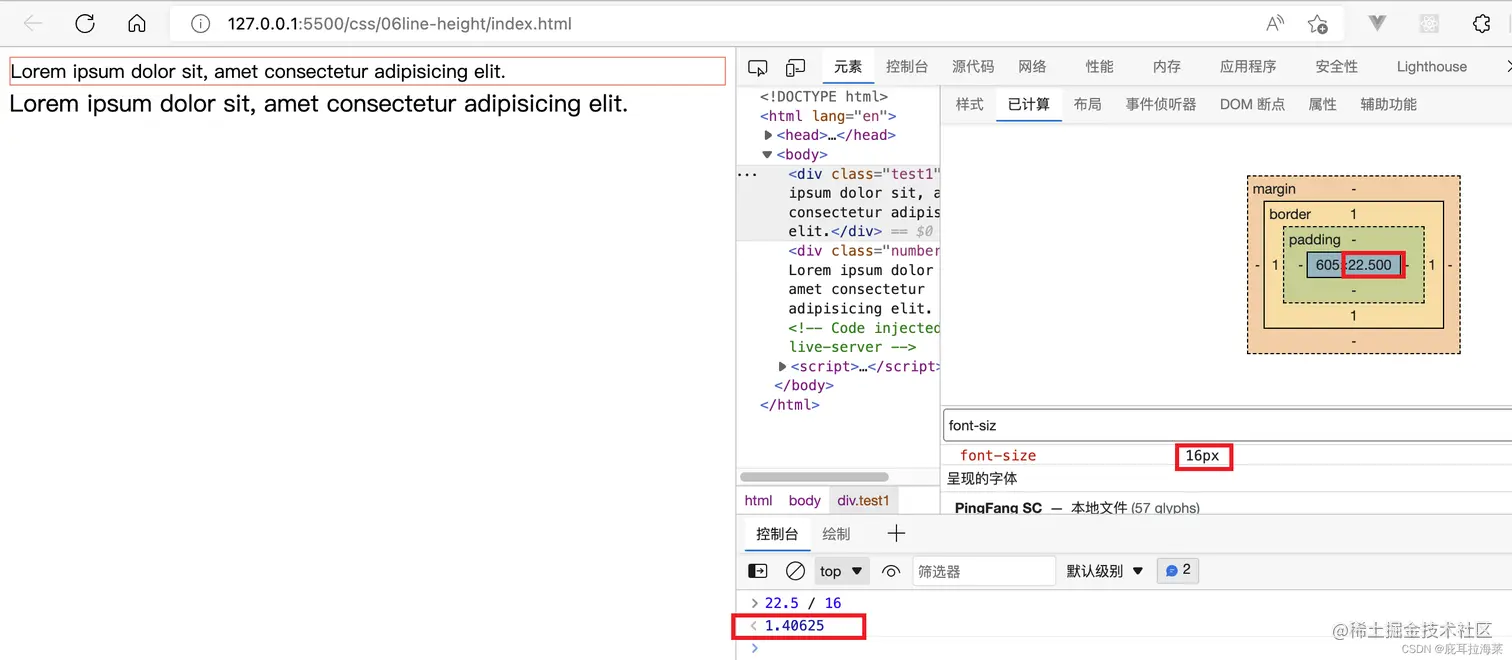Create live expression with the eye icon

891,571
